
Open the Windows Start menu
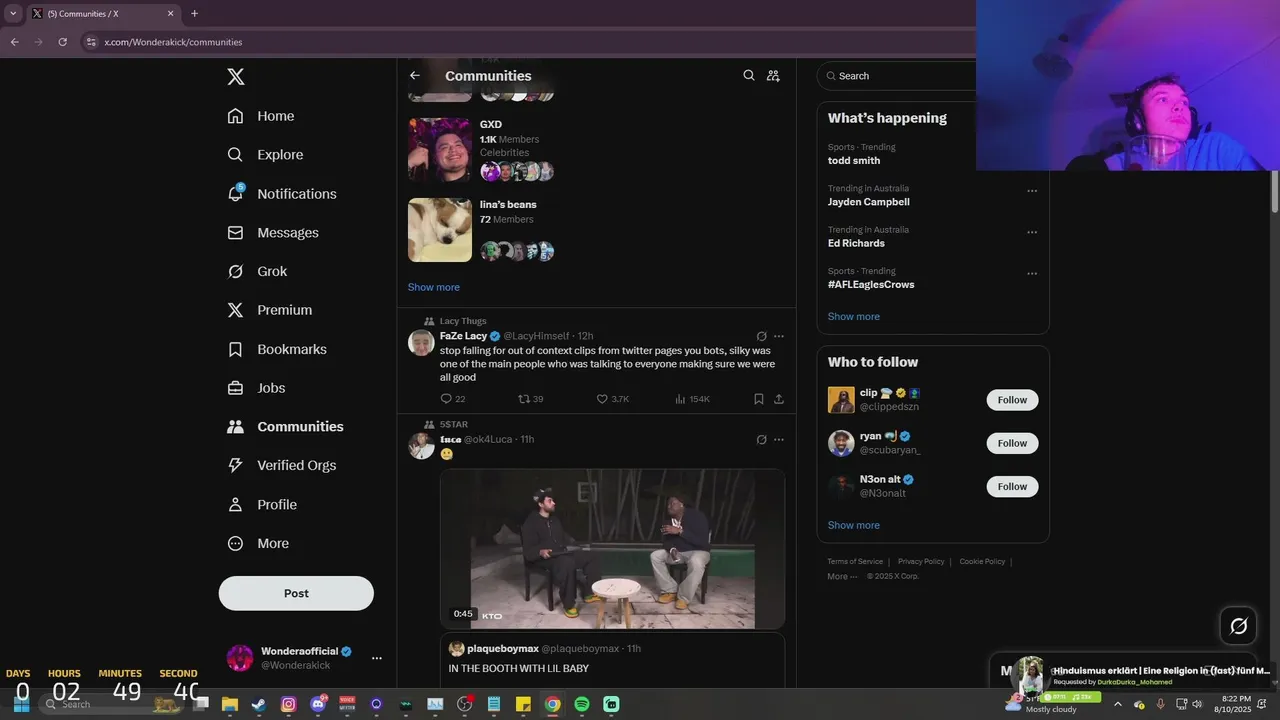(x=21, y=704)
